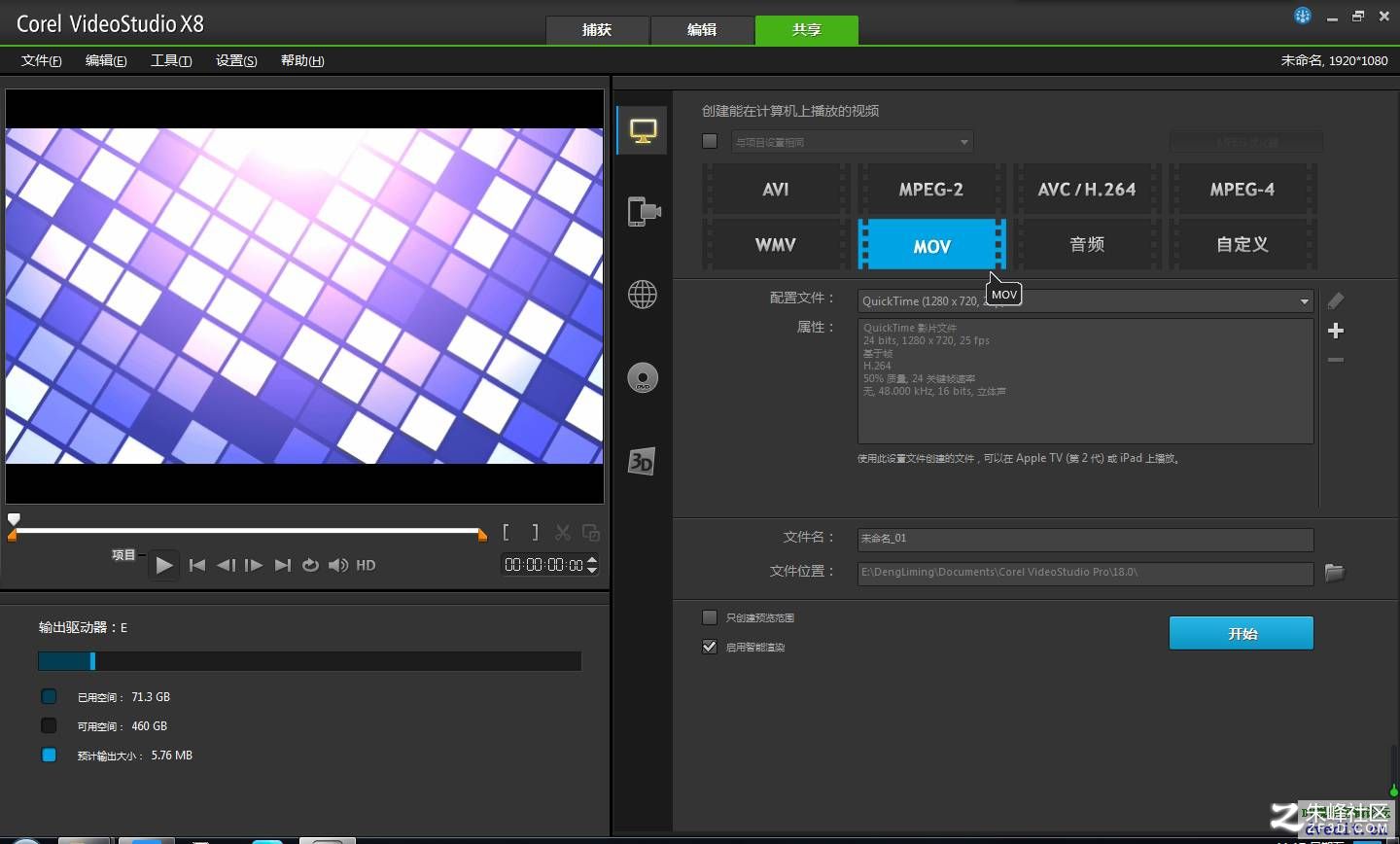Edit the profile with the pencil icon
Image resolution: width=1400 pixels, height=844 pixels.
pos(1336,300)
